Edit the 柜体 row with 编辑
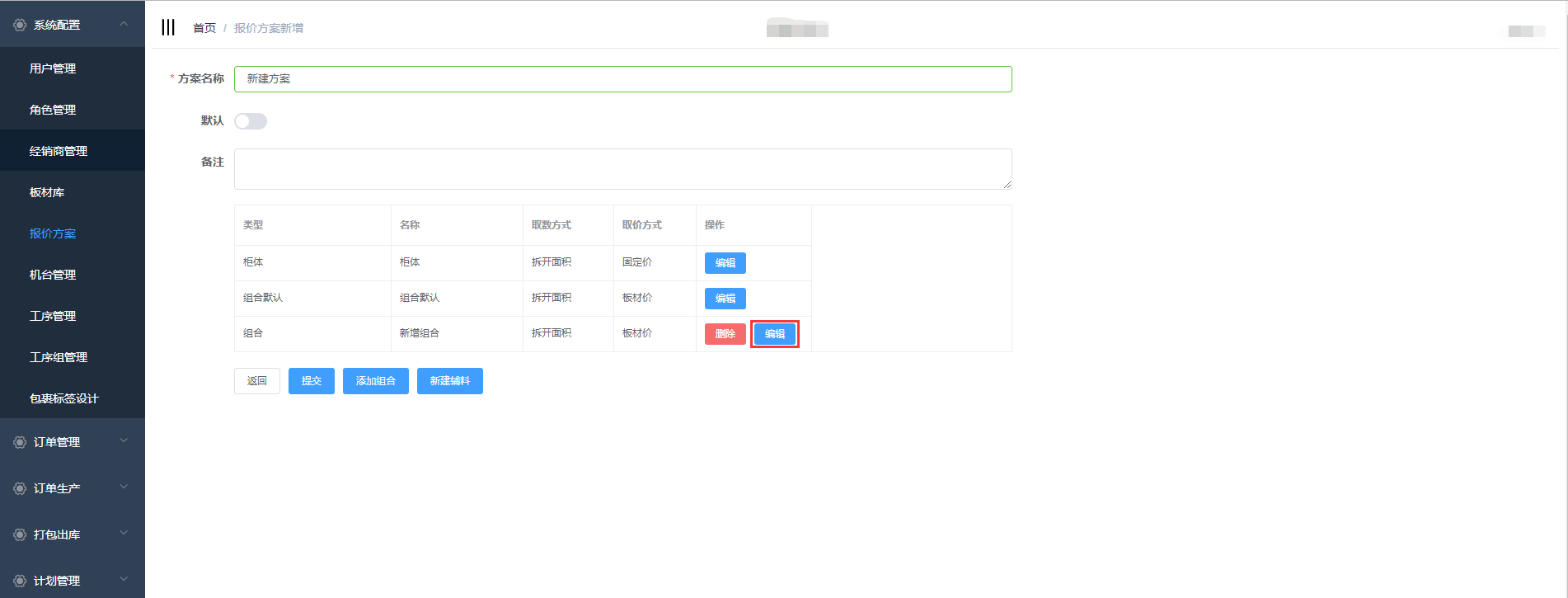Image resolution: width=1568 pixels, height=598 pixels. tap(725, 263)
